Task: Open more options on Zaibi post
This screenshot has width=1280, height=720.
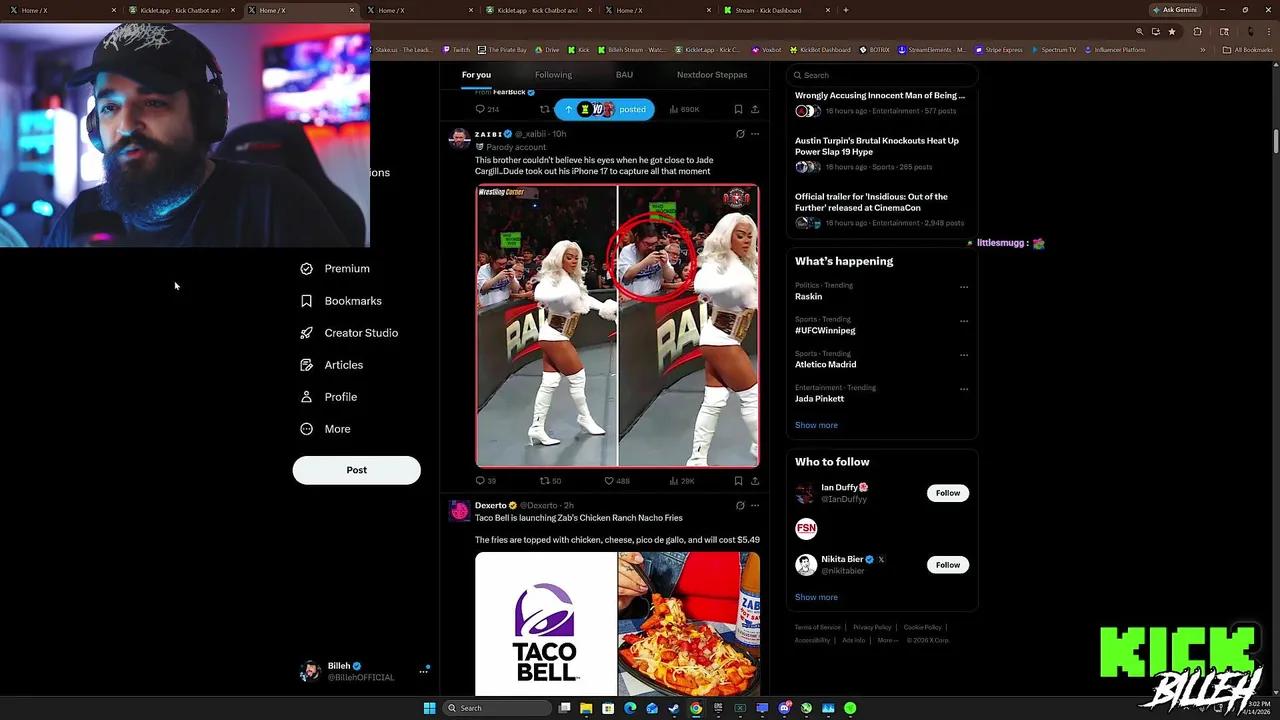Action: [x=755, y=133]
